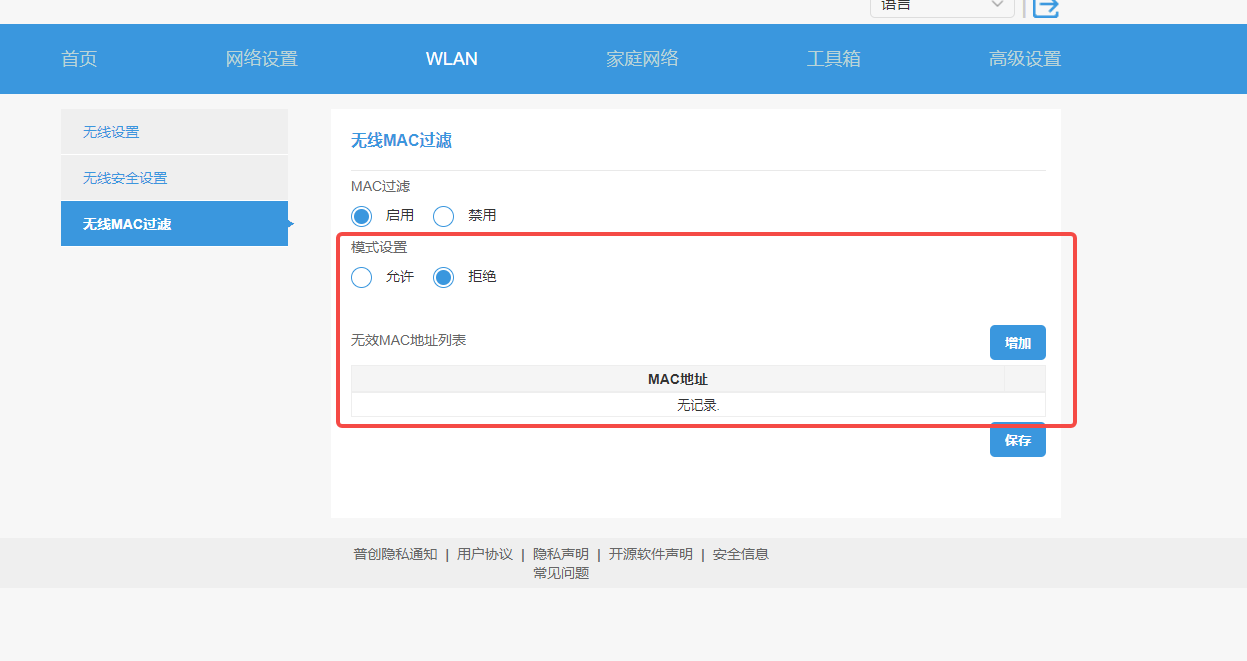The image size is (1247, 661).
Task: Open the 普创隐私通知 footer link
Action: click(395, 554)
